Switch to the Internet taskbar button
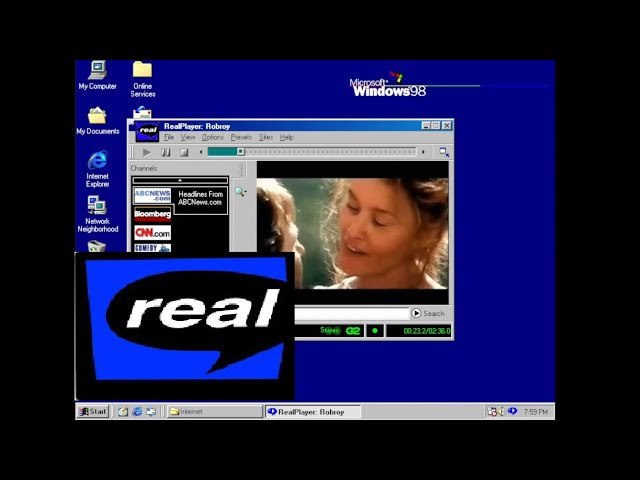 coord(215,411)
